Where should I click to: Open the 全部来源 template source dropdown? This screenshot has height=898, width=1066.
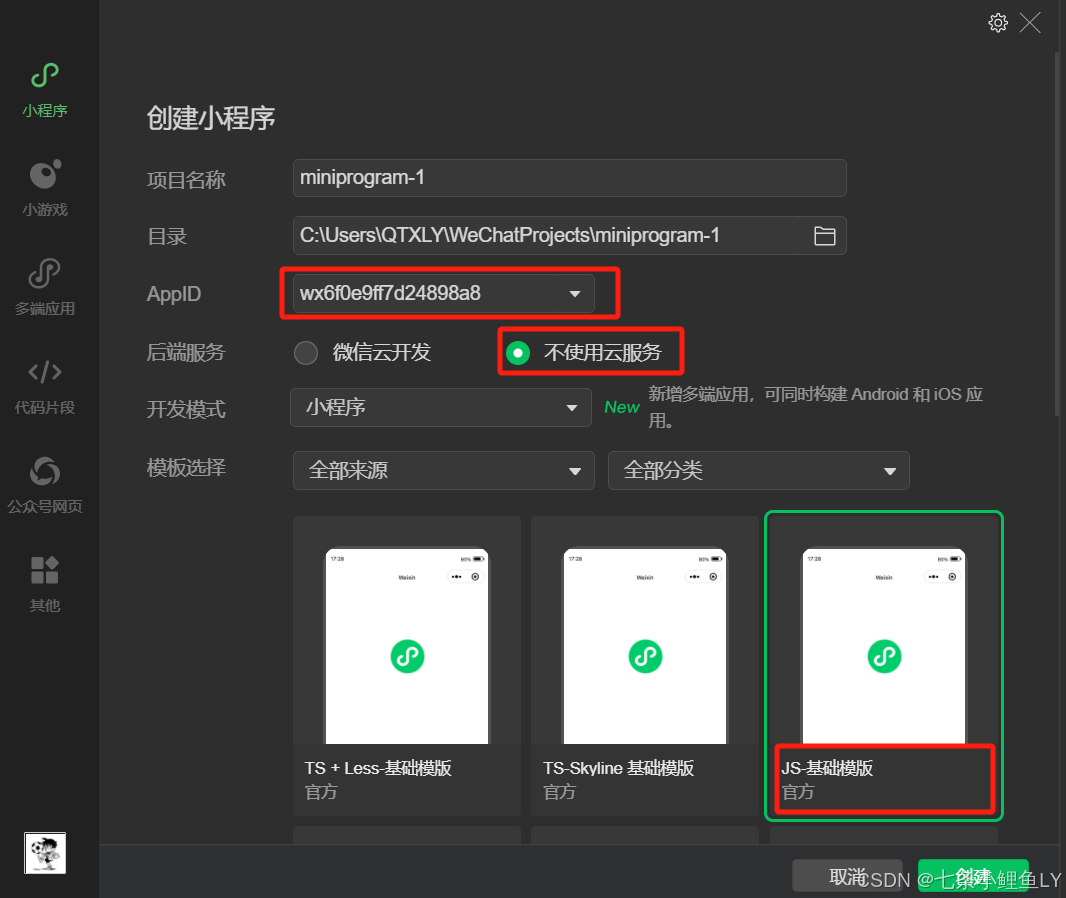tap(443, 470)
